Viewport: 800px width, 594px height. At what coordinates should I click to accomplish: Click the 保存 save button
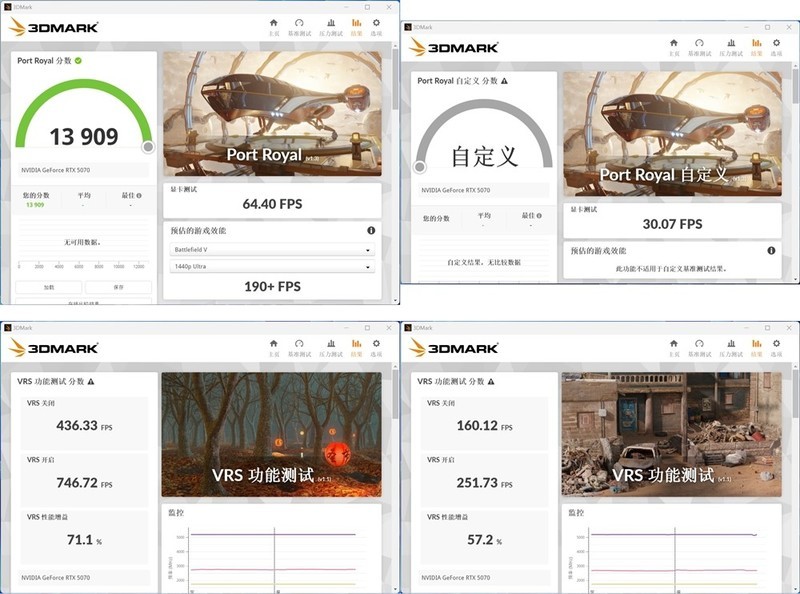(118, 286)
